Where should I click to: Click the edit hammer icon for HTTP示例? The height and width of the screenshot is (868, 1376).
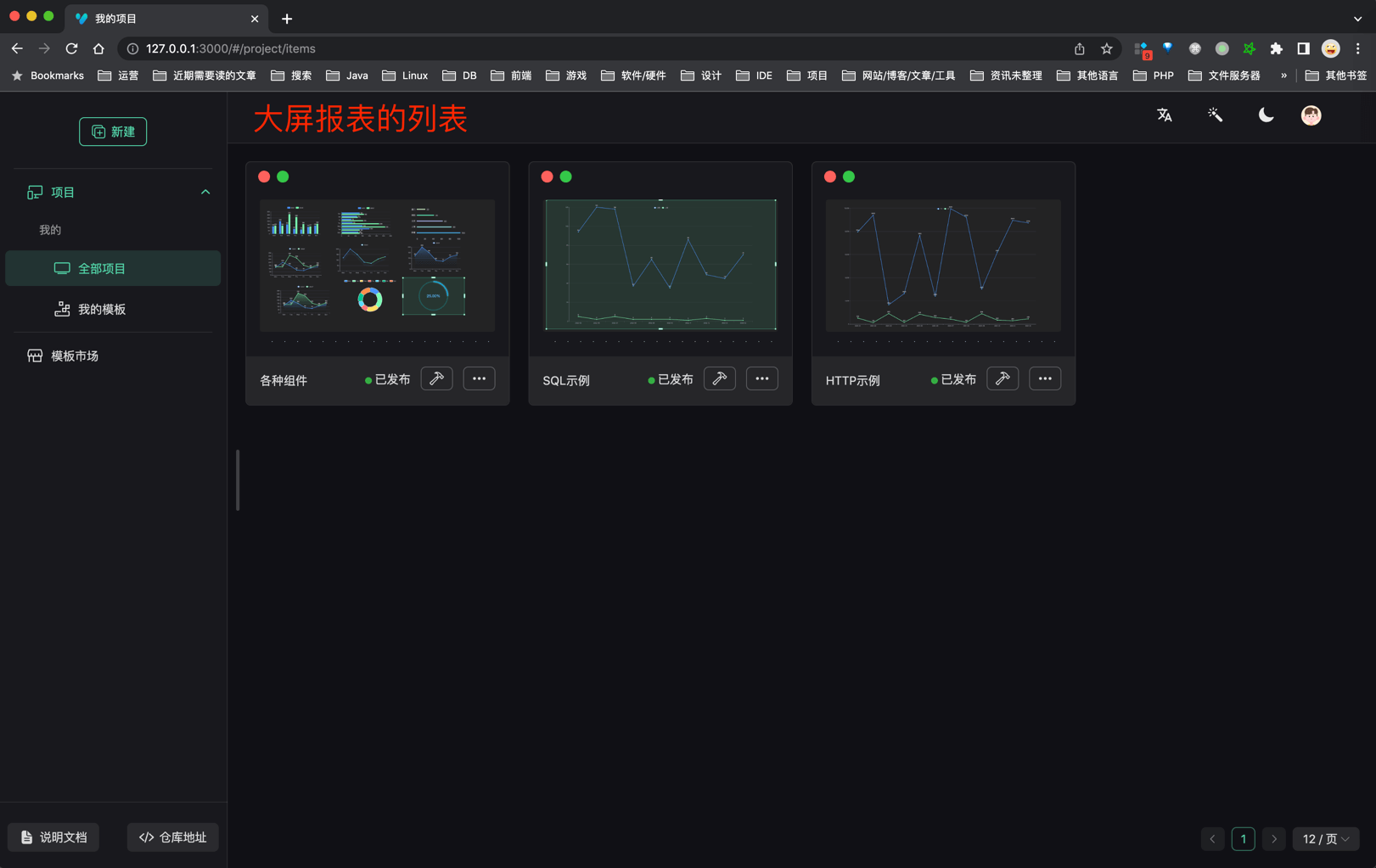[1003, 379]
